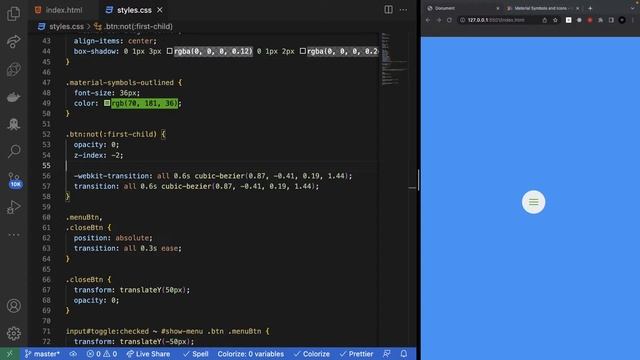Open the Run and Debug view
Viewport: 640px width, 360px height.
point(13,207)
